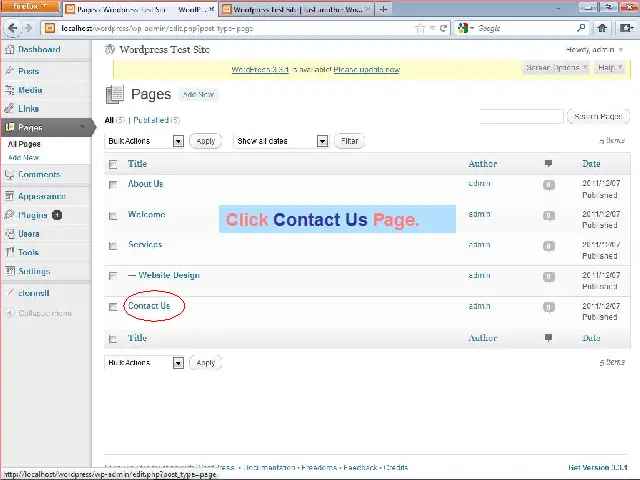Check the Website Design row checkbox
The width and height of the screenshot is (640, 480).
[113, 276]
